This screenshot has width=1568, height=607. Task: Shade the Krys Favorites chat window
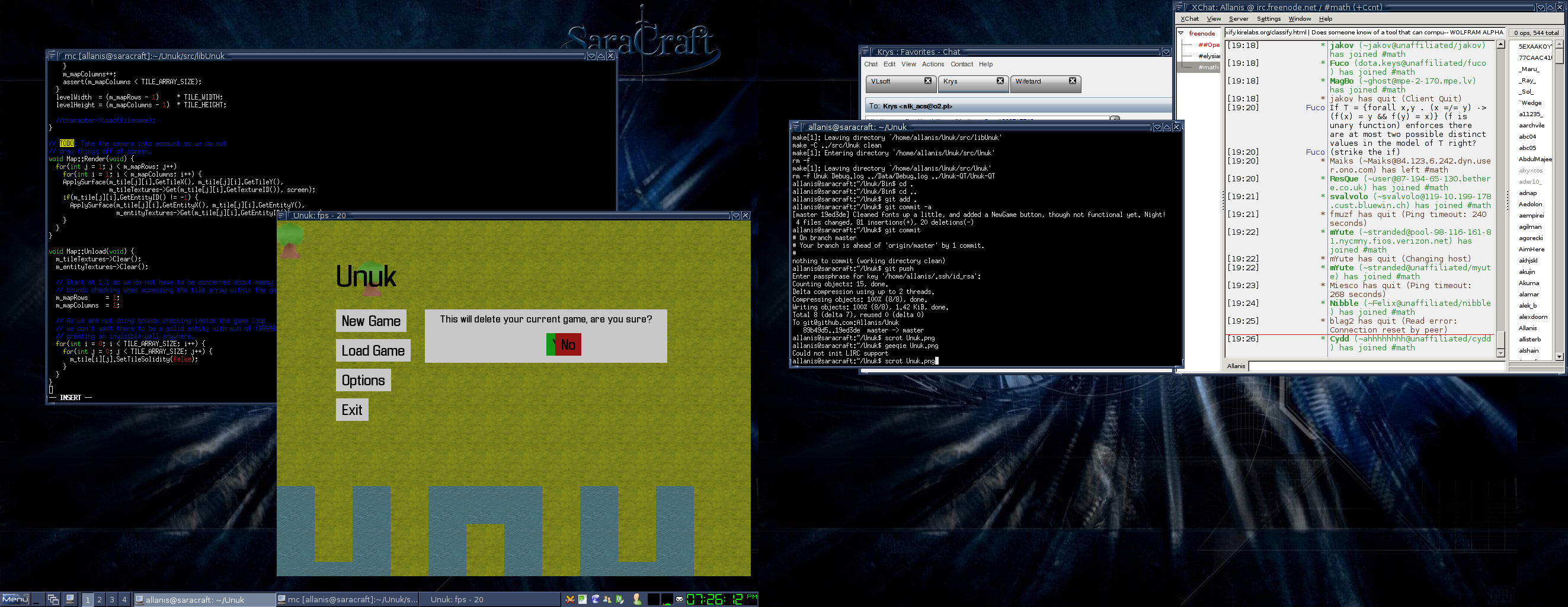[x=1166, y=52]
